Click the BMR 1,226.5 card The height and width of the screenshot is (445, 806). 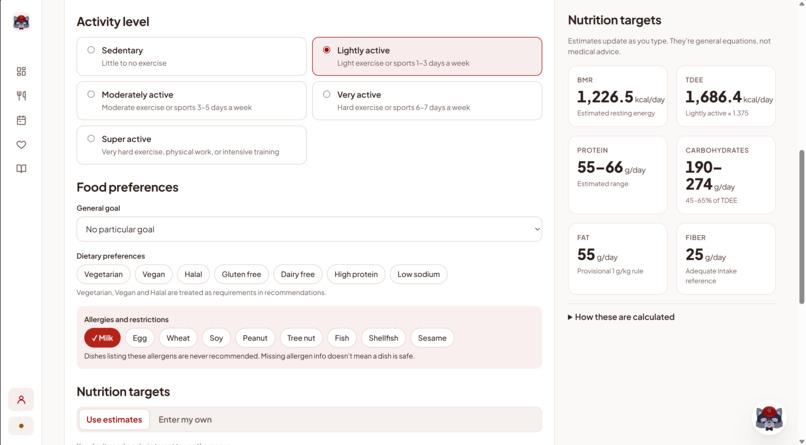coord(617,96)
